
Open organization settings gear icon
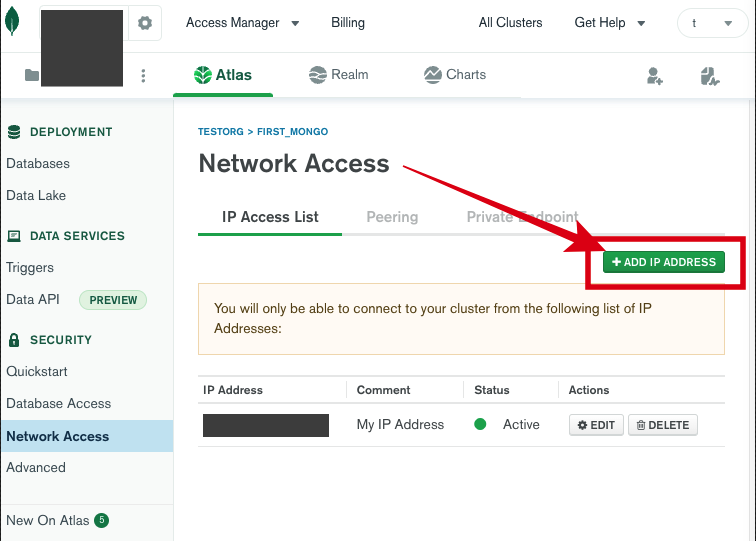pyautogui.click(x=145, y=23)
